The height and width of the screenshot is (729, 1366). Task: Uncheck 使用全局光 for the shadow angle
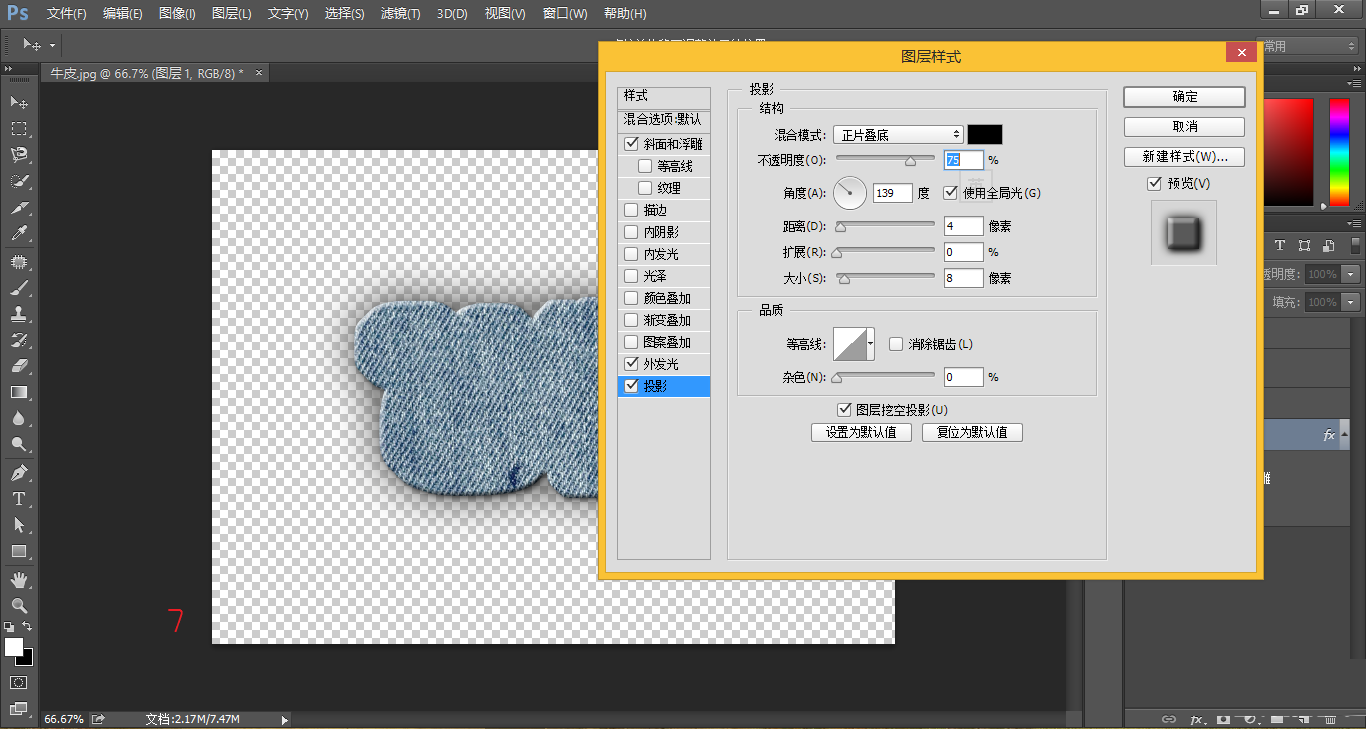click(949, 193)
